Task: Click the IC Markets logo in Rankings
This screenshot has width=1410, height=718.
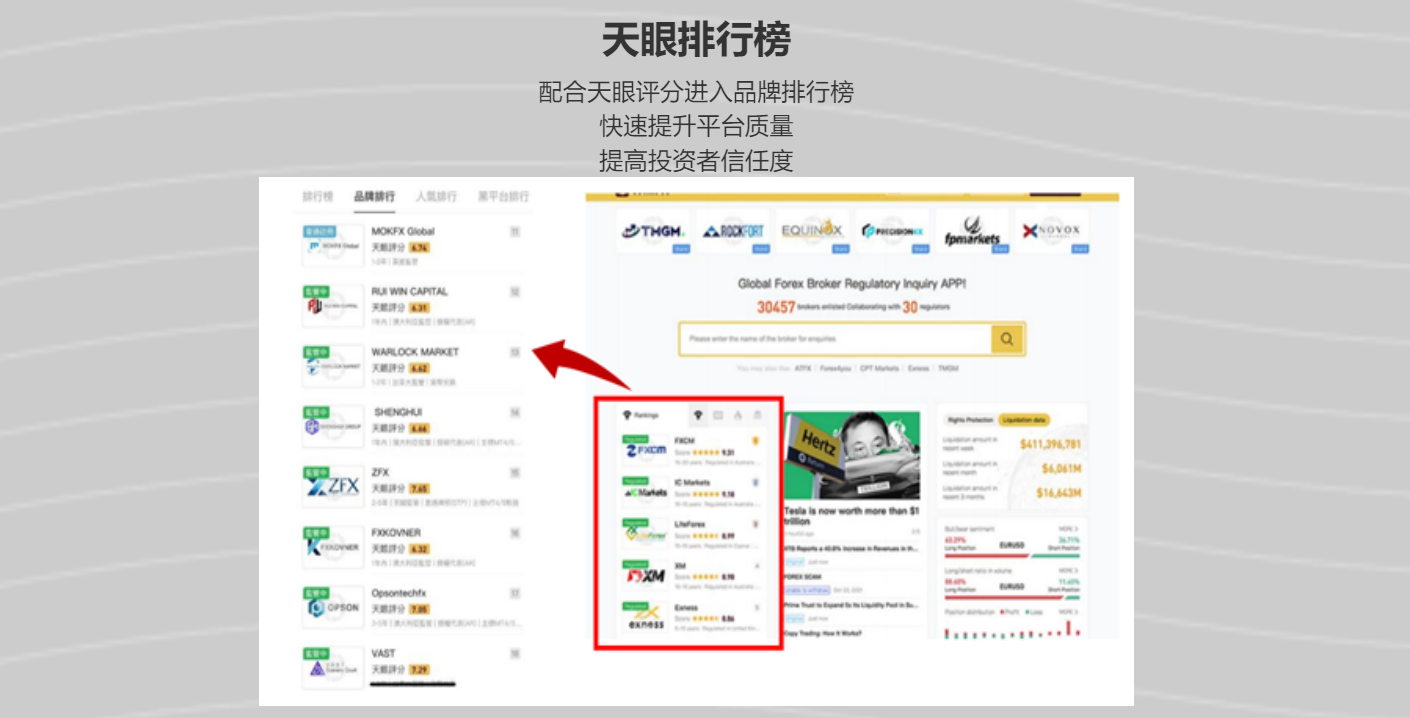Action: pos(645,491)
